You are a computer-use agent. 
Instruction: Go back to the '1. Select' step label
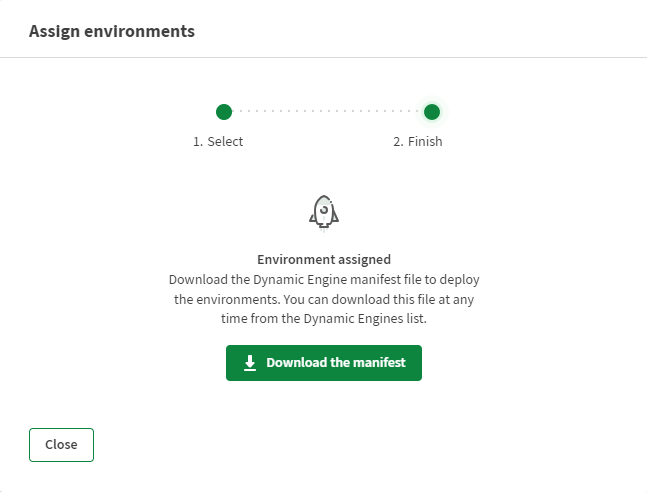click(x=218, y=141)
